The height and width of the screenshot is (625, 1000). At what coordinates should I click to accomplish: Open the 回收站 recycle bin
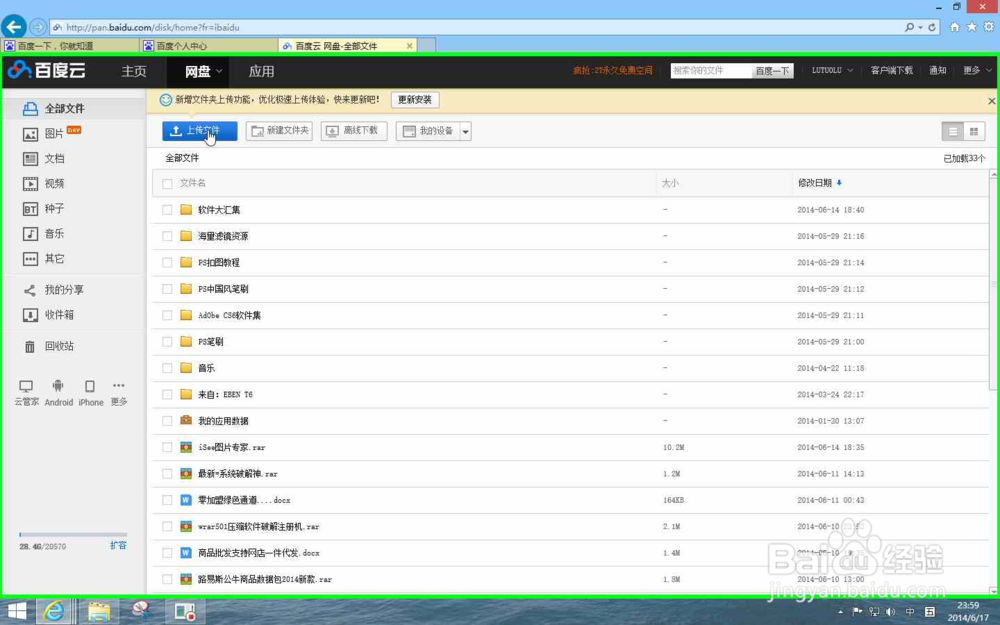point(49,346)
